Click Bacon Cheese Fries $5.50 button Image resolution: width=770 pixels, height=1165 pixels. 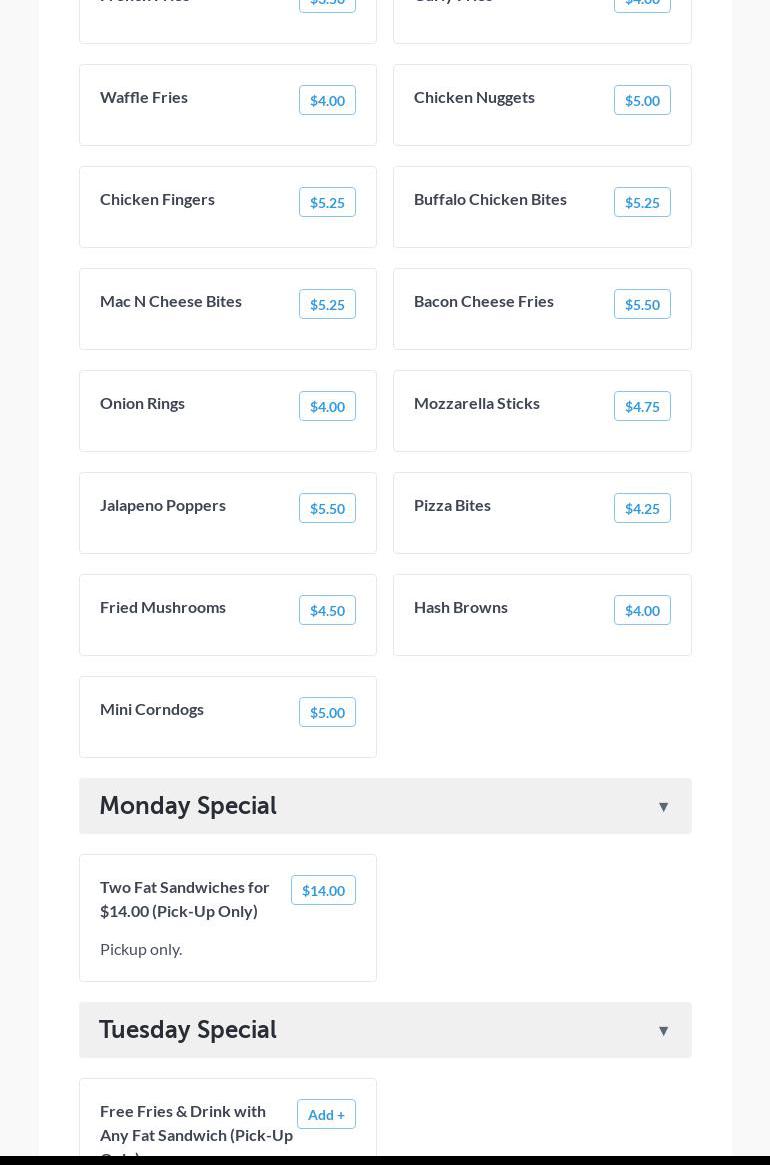[x=642, y=305]
